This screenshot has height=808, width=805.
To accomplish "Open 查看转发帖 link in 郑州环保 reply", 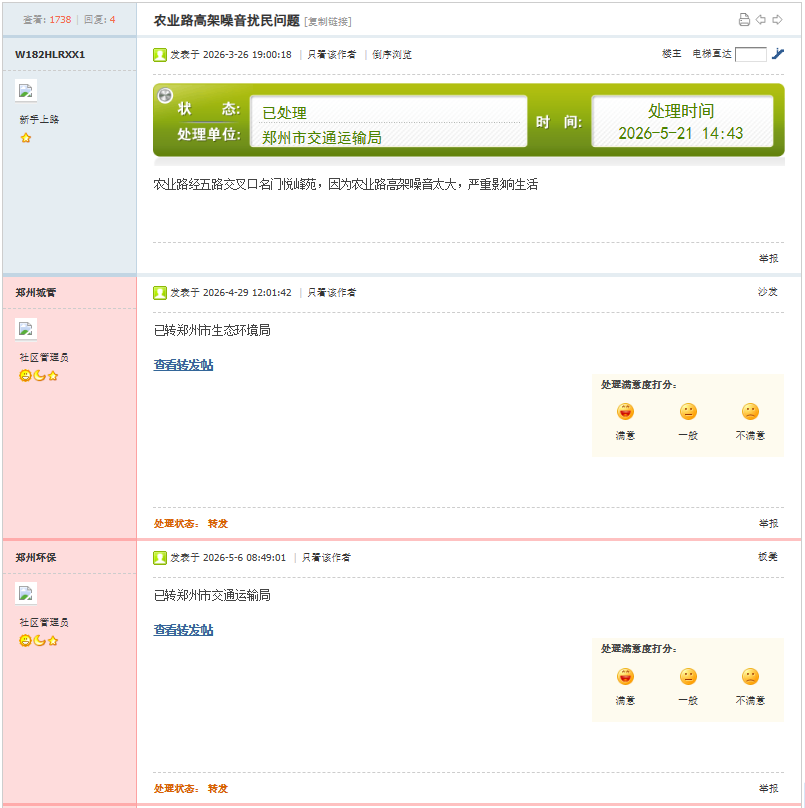I will [183, 630].
